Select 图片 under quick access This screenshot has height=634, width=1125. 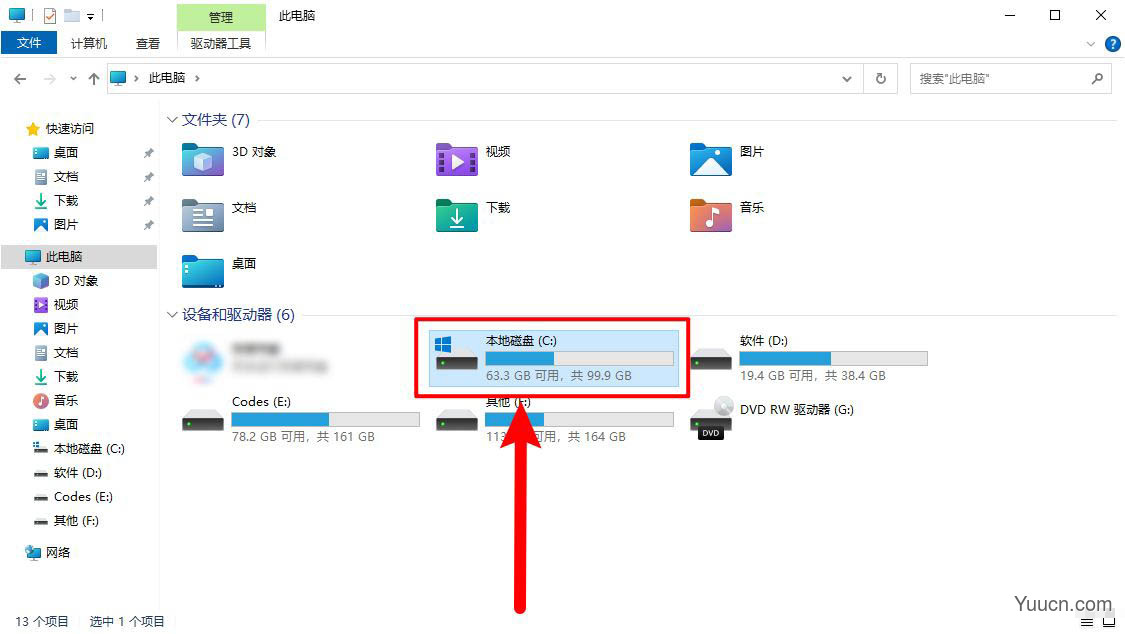(x=66, y=224)
